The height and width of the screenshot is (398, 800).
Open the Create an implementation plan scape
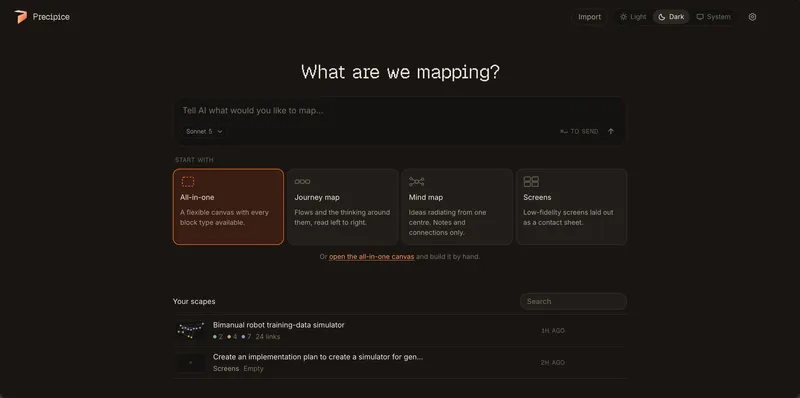pyautogui.click(x=399, y=362)
